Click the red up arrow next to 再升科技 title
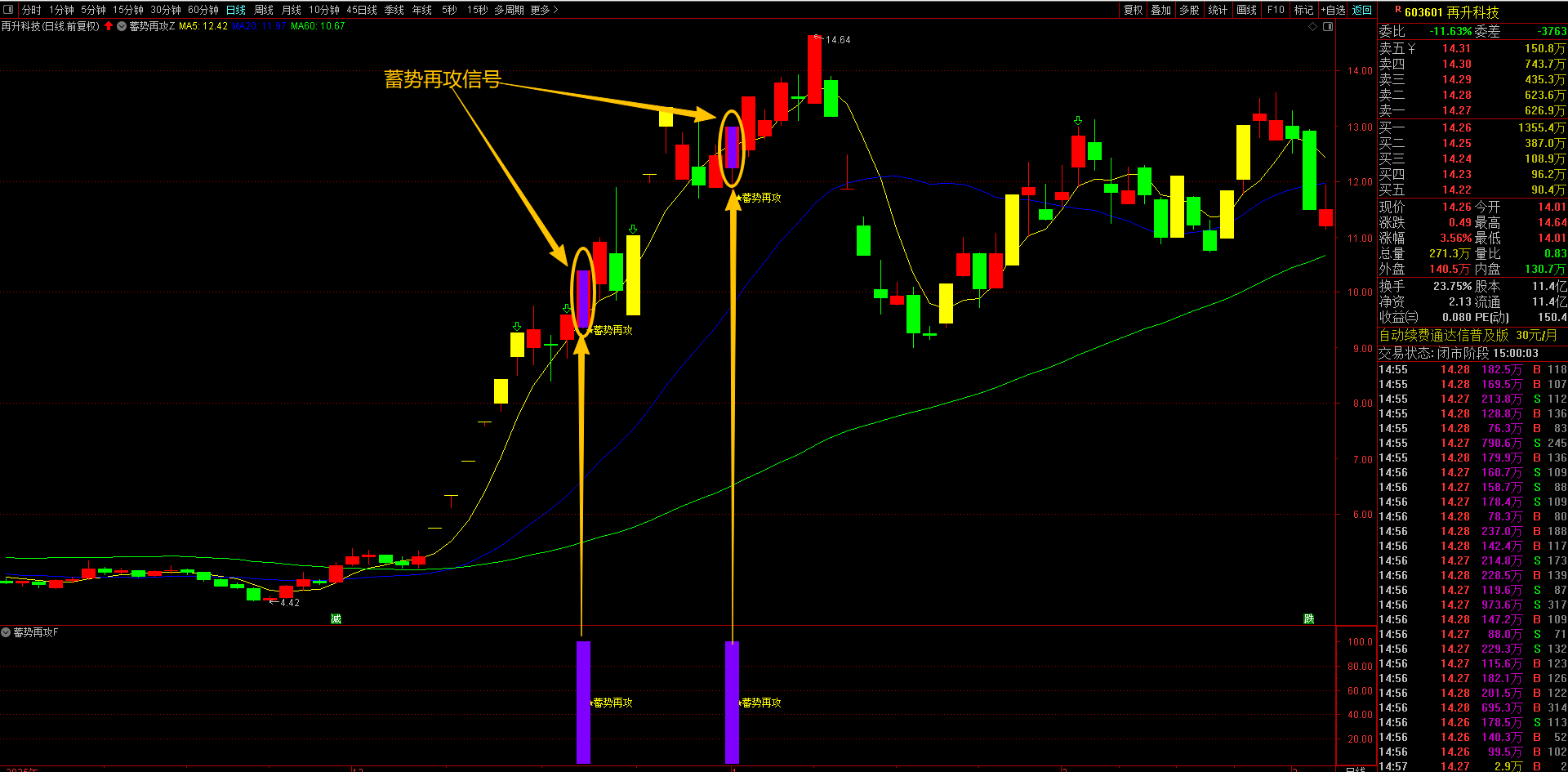 click(109, 26)
